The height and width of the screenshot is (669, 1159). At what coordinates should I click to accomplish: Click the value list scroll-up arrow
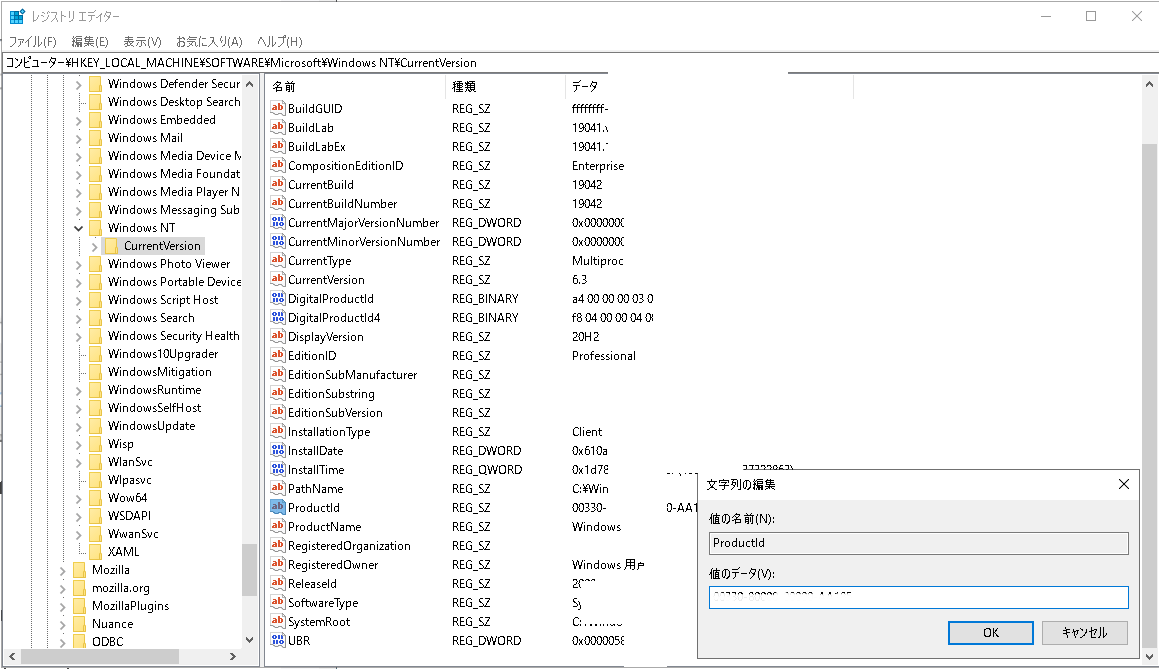(1149, 84)
